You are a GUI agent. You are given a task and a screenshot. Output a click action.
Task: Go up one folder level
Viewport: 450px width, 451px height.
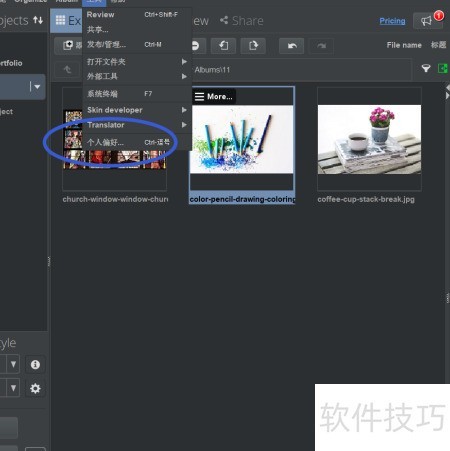pos(67,70)
